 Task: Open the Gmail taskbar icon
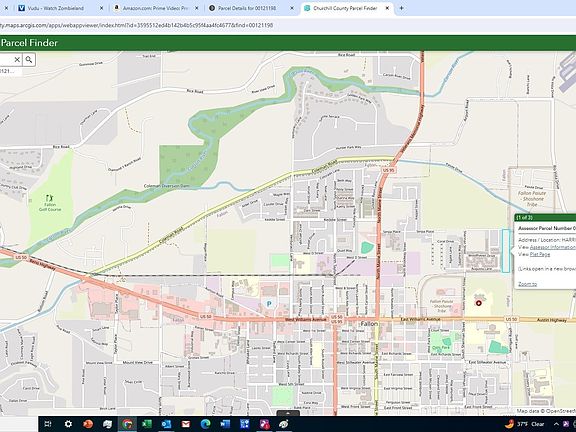click(x=186, y=424)
